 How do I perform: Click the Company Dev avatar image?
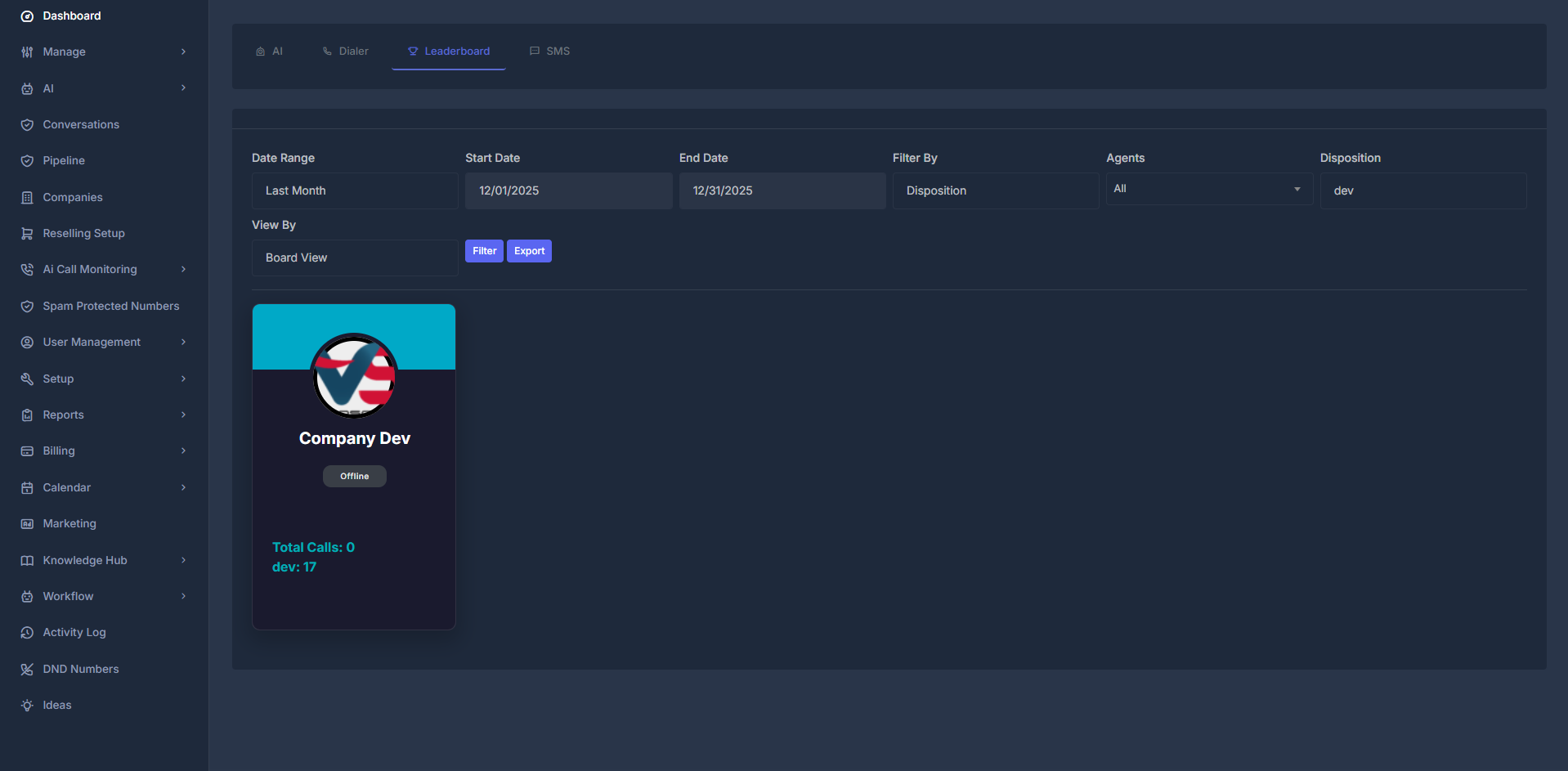point(354,376)
